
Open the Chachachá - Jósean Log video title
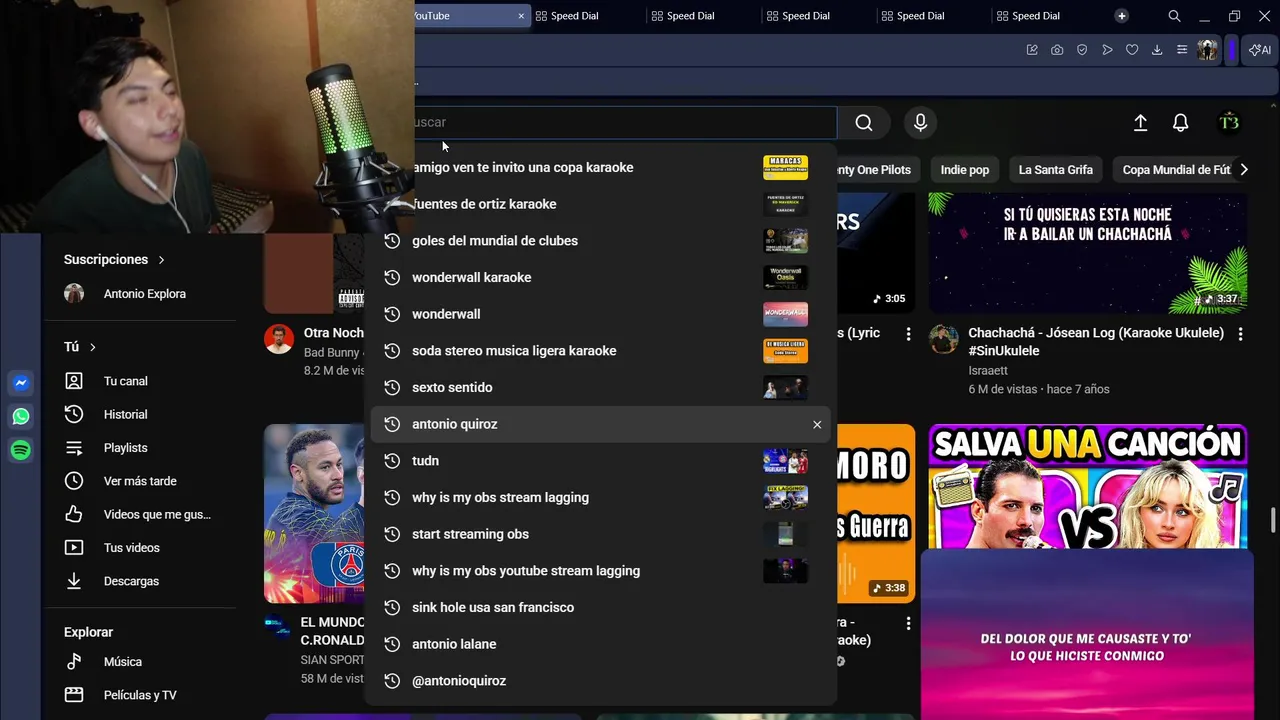point(1096,342)
